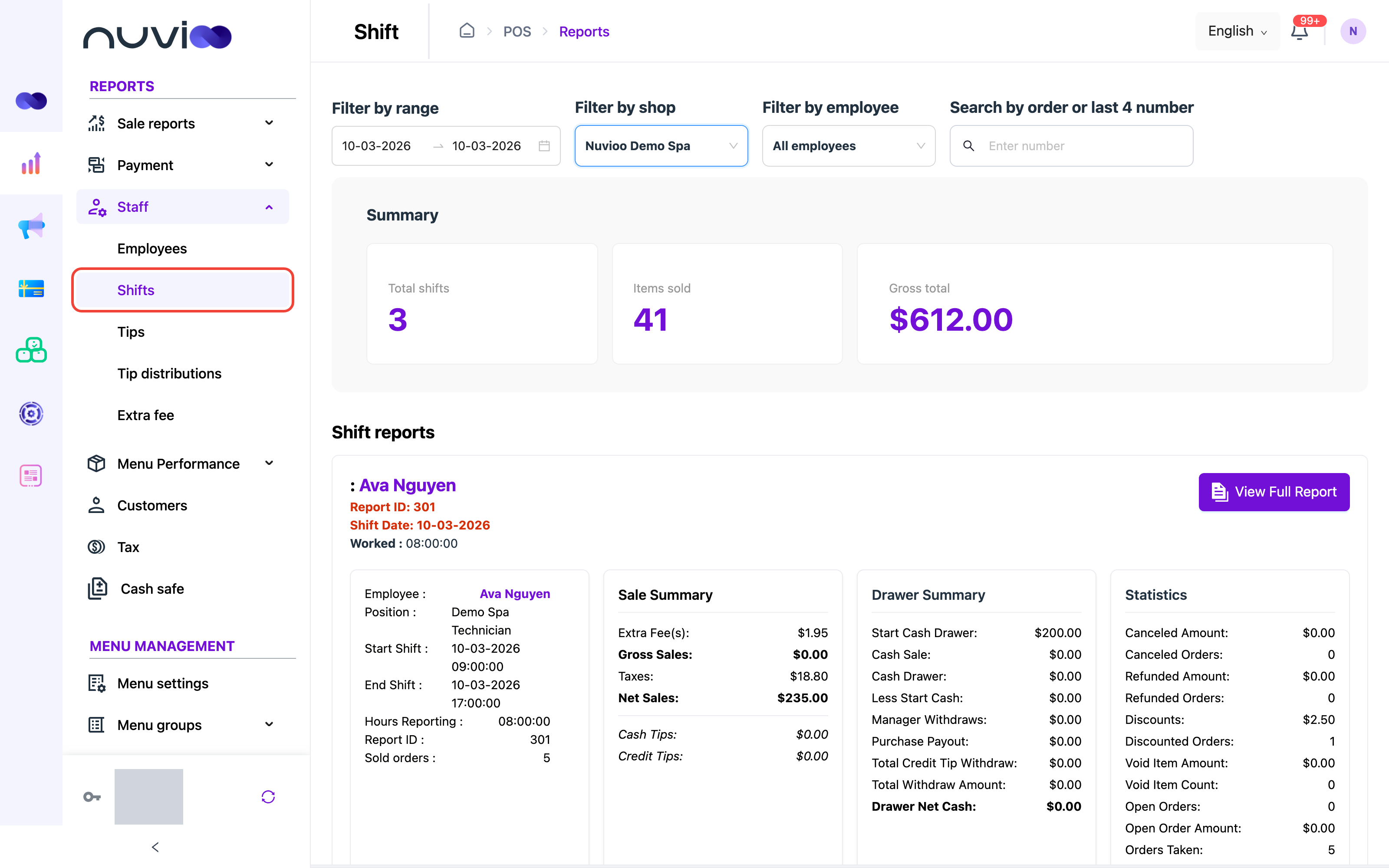Image resolution: width=1389 pixels, height=868 pixels.
Task: Click the Start Cash Drawer $200.00 value
Action: point(1058,633)
